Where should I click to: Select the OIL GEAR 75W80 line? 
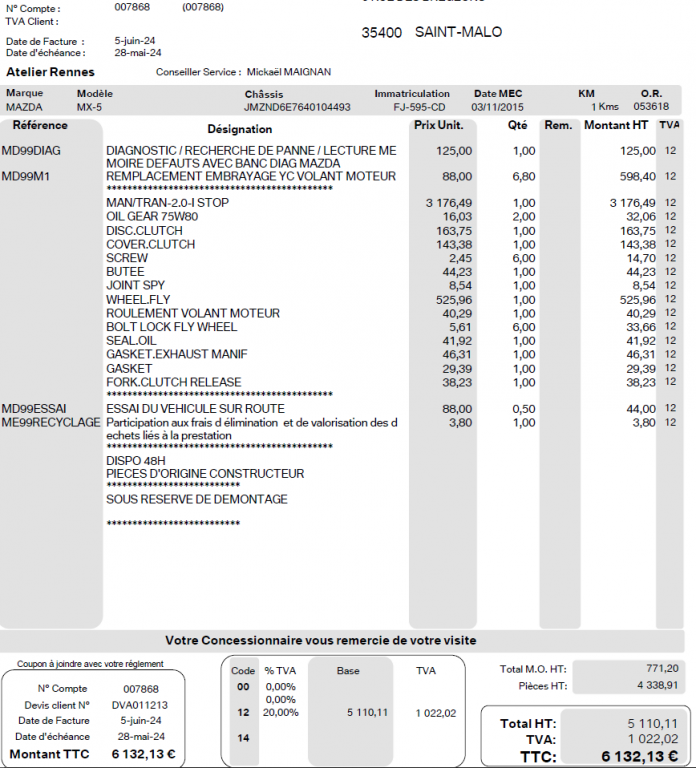pos(152,216)
